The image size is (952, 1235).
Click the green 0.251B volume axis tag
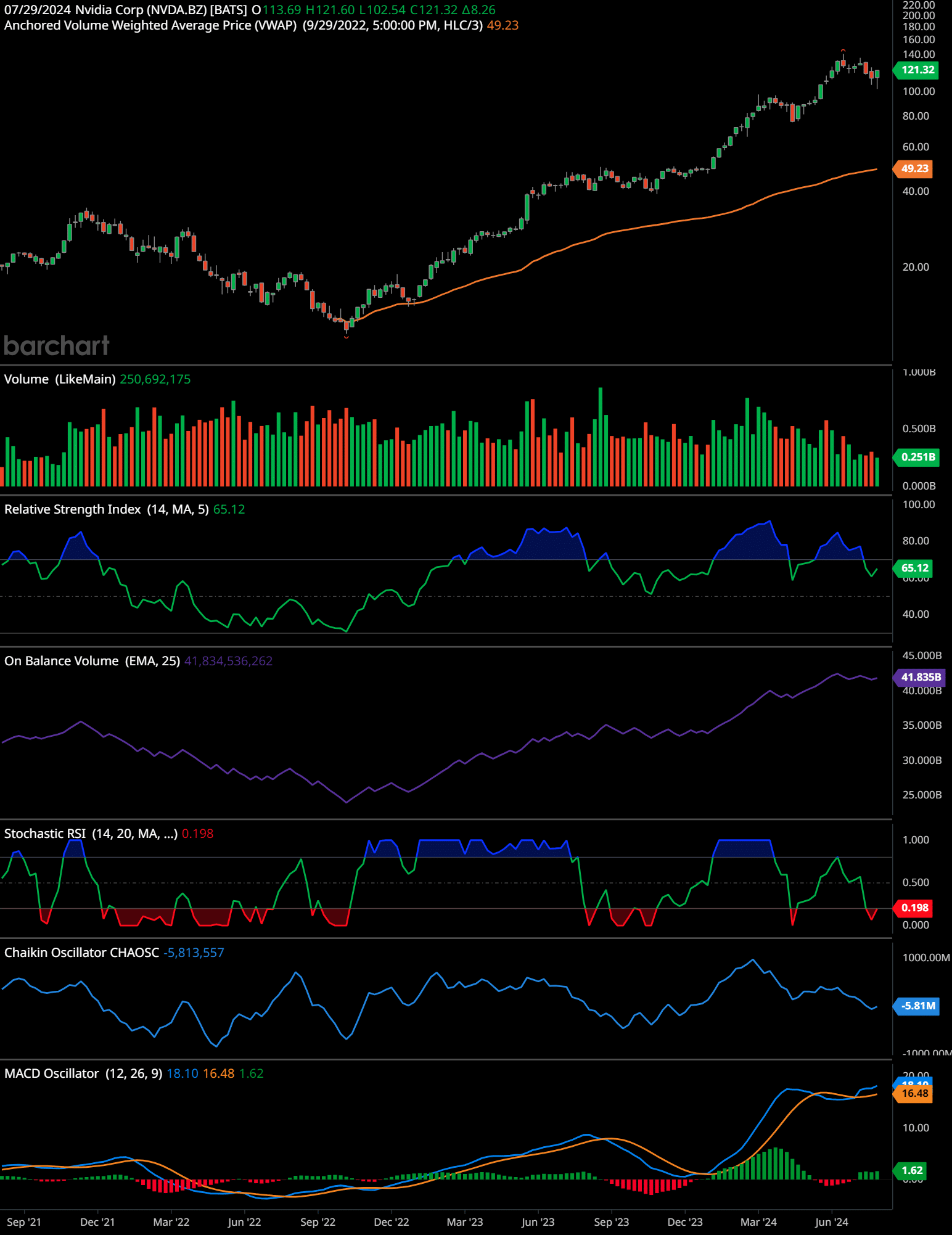(916, 457)
